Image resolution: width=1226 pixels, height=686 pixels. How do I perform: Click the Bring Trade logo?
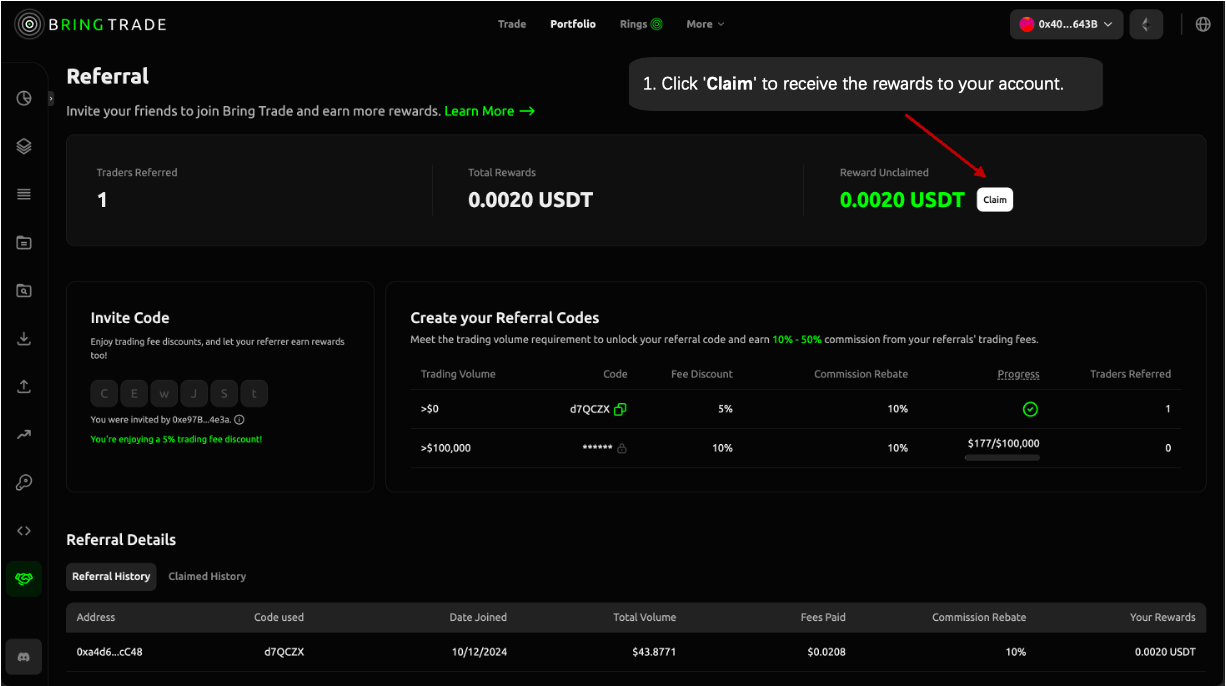coord(91,24)
